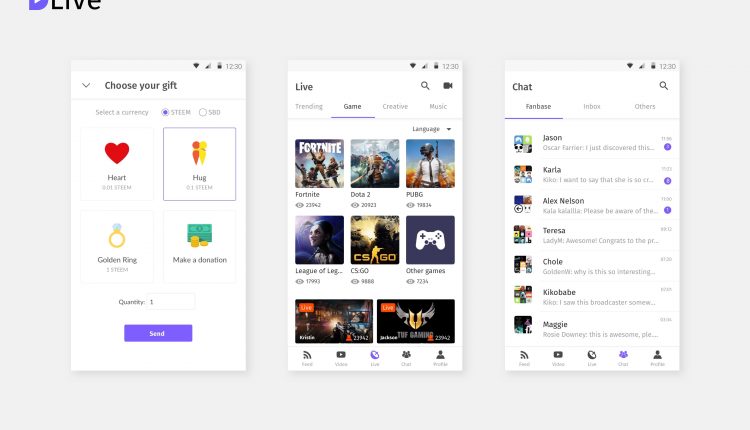This screenshot has width=750, height=430.
Task: Select the STEEM currency radio button
Action: (165, 112)
